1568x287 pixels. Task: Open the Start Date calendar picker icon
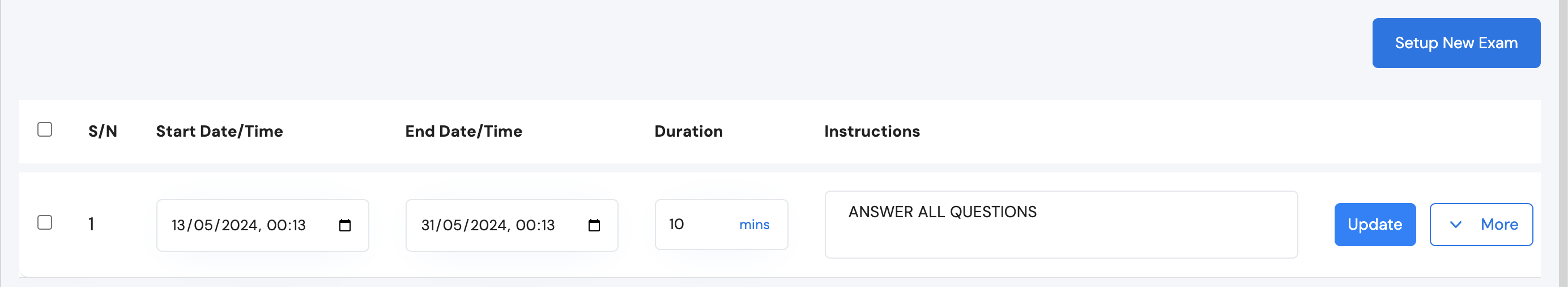pos(344,226)
